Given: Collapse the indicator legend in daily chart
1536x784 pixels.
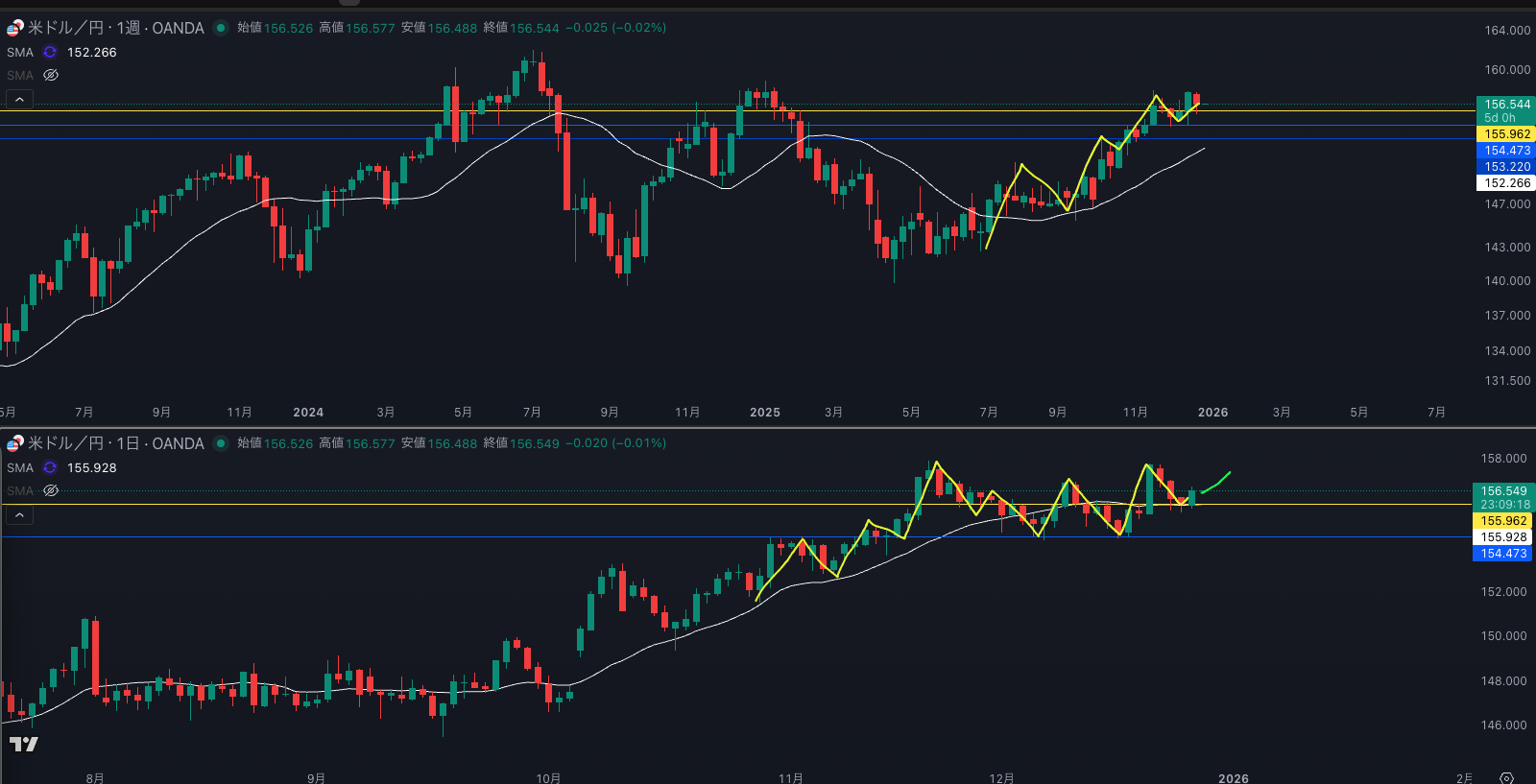Looking at the screenshot, I should click(x=19, y=515).
